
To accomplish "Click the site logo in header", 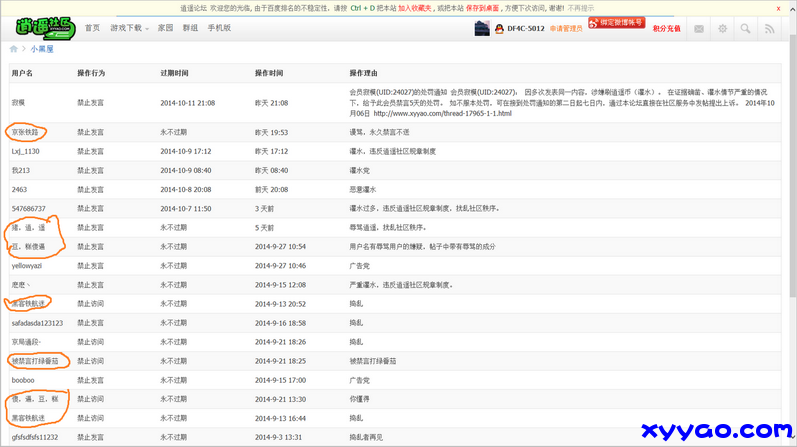I will click(46, 28).
